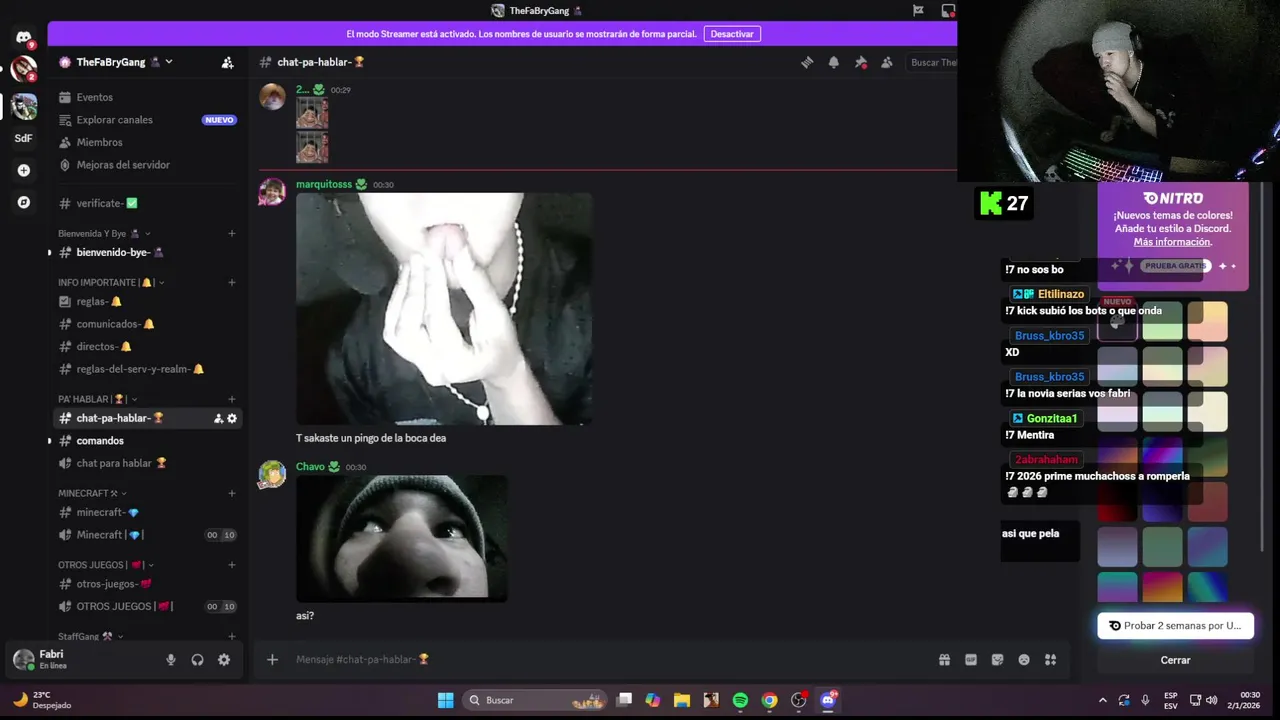
Task: Open the reglas channel
Action: tap(148, 301)
